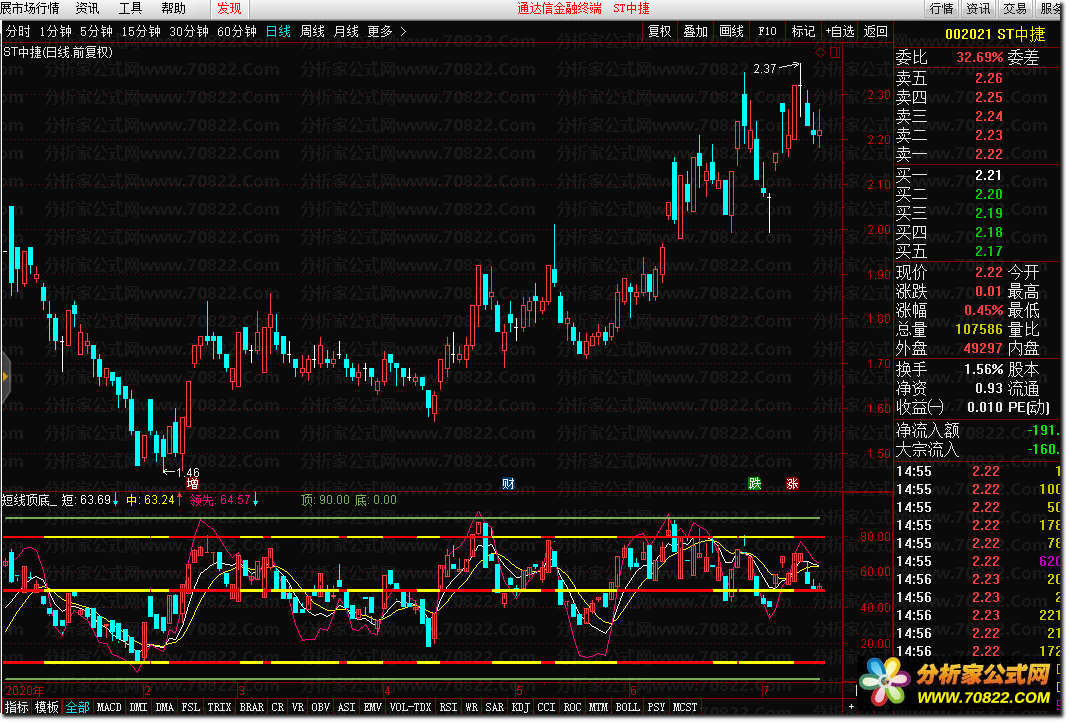Image resolution: width=1069 pixels, height=722 pixels.
Task: Open F10 company information
Action: pyautogui.click(x=767, y=31)
